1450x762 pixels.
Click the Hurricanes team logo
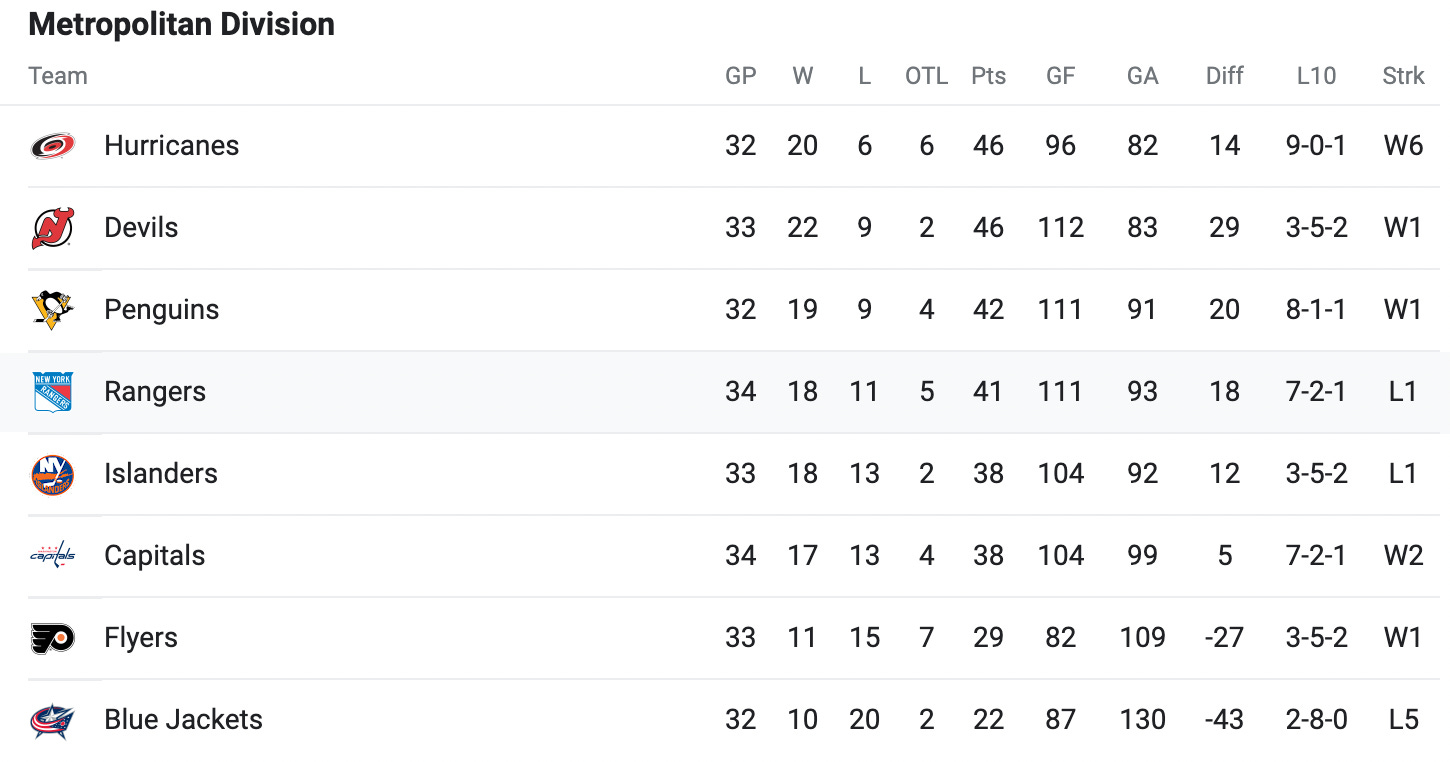52,146
